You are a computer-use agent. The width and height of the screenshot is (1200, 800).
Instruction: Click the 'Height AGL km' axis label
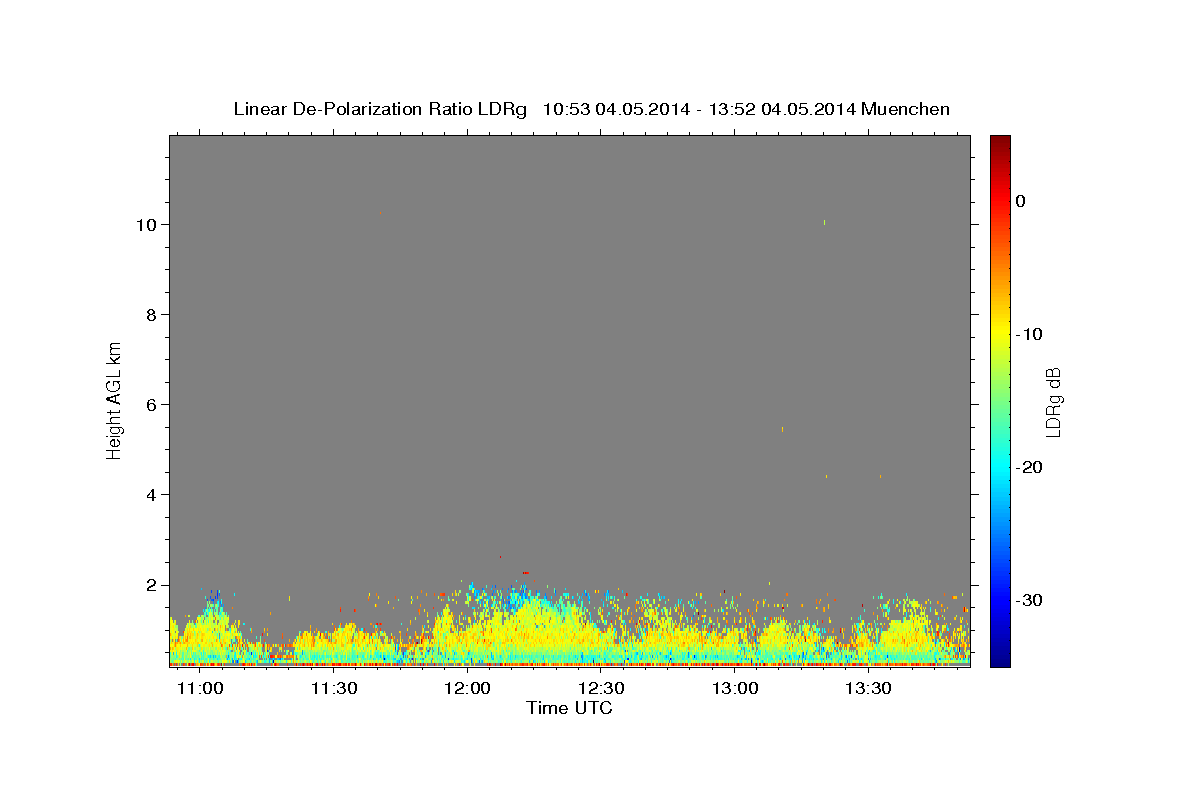pos(114,400)
